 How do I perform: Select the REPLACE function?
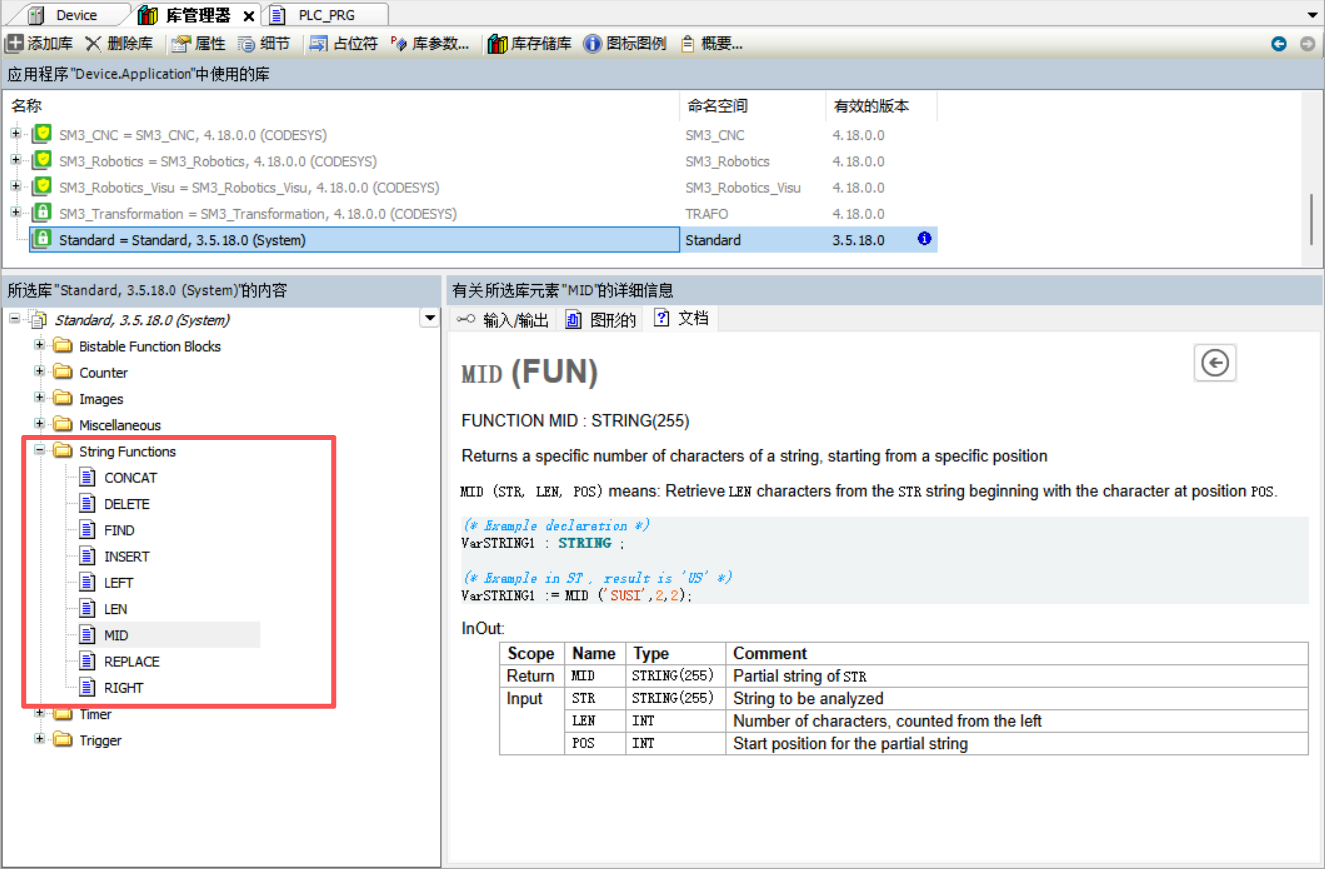[132, 661]
